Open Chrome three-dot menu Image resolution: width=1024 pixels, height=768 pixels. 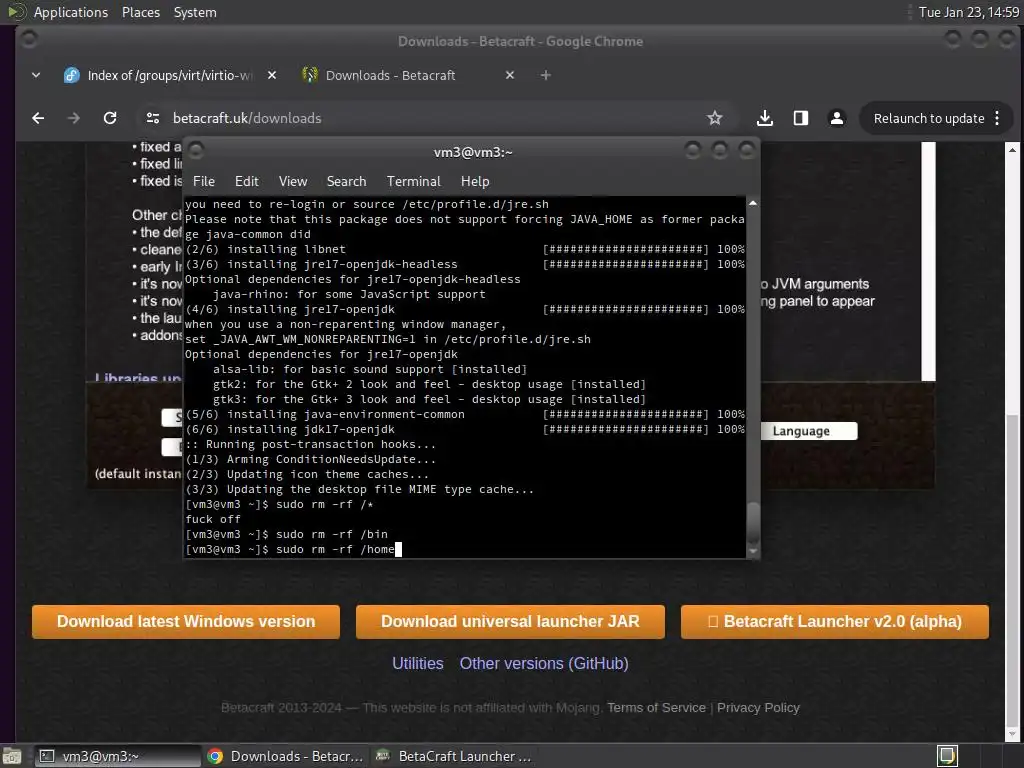click(x=997, y=118)
